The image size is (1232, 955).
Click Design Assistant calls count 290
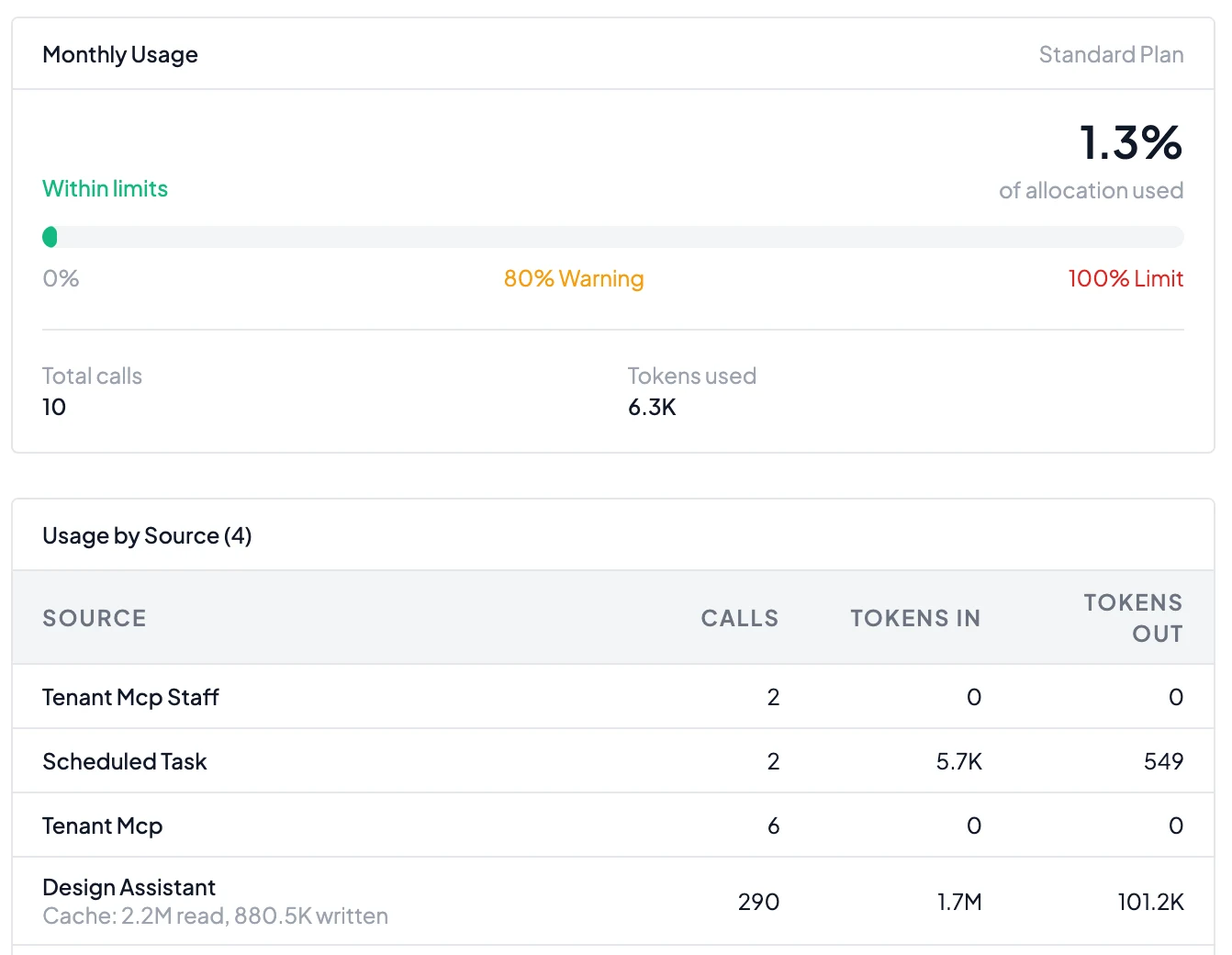[758, 902]
